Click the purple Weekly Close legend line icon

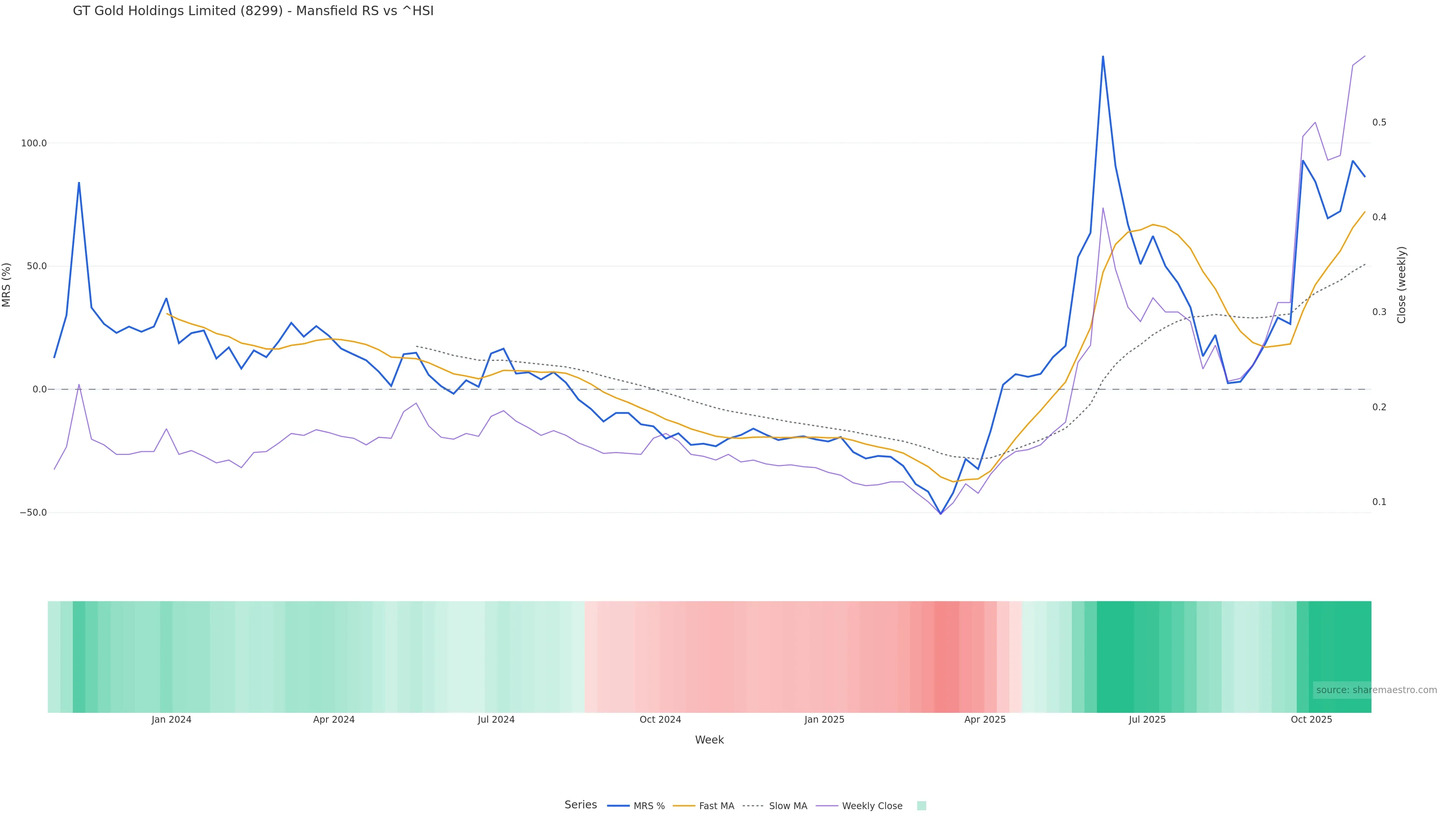point(827,806)
